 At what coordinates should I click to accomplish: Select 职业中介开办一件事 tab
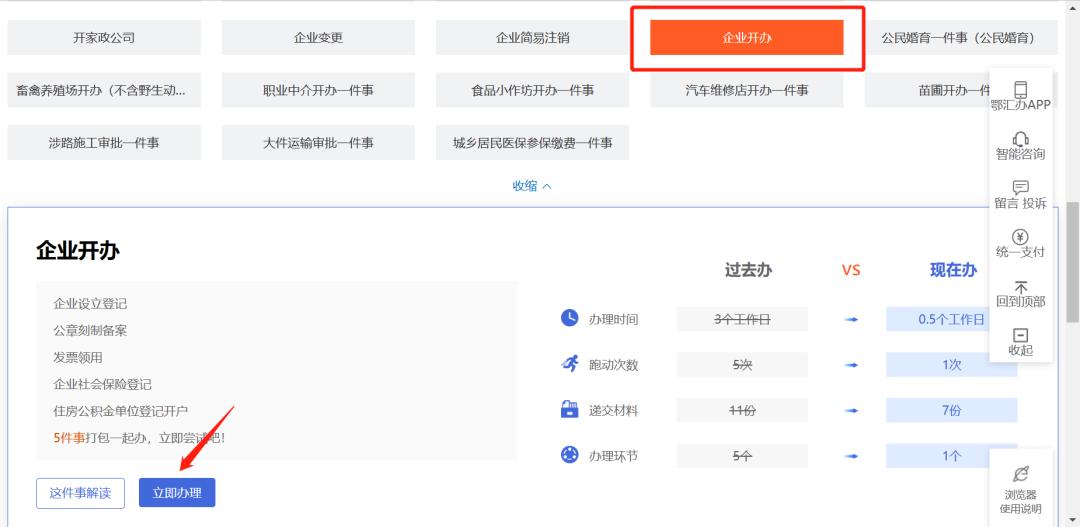coord(318,90)
